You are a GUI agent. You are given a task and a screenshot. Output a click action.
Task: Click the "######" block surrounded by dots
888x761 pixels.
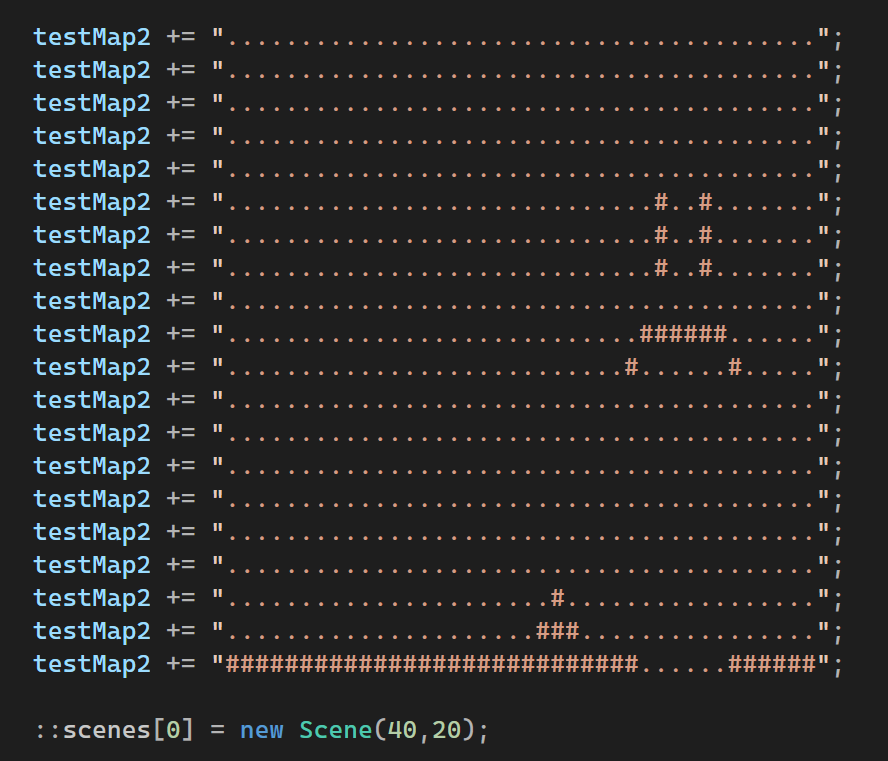(x=683, y=334)
